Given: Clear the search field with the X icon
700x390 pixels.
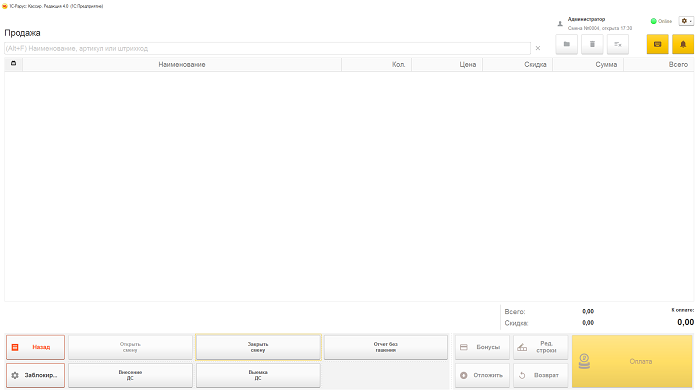Looking at the screenshot, I should [538, 48].
